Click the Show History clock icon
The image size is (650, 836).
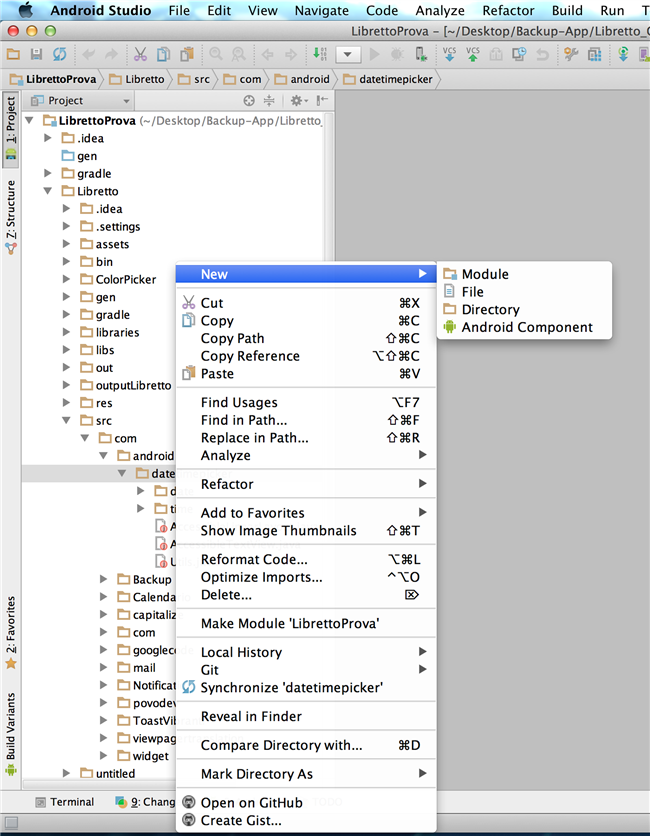point(519,54)
